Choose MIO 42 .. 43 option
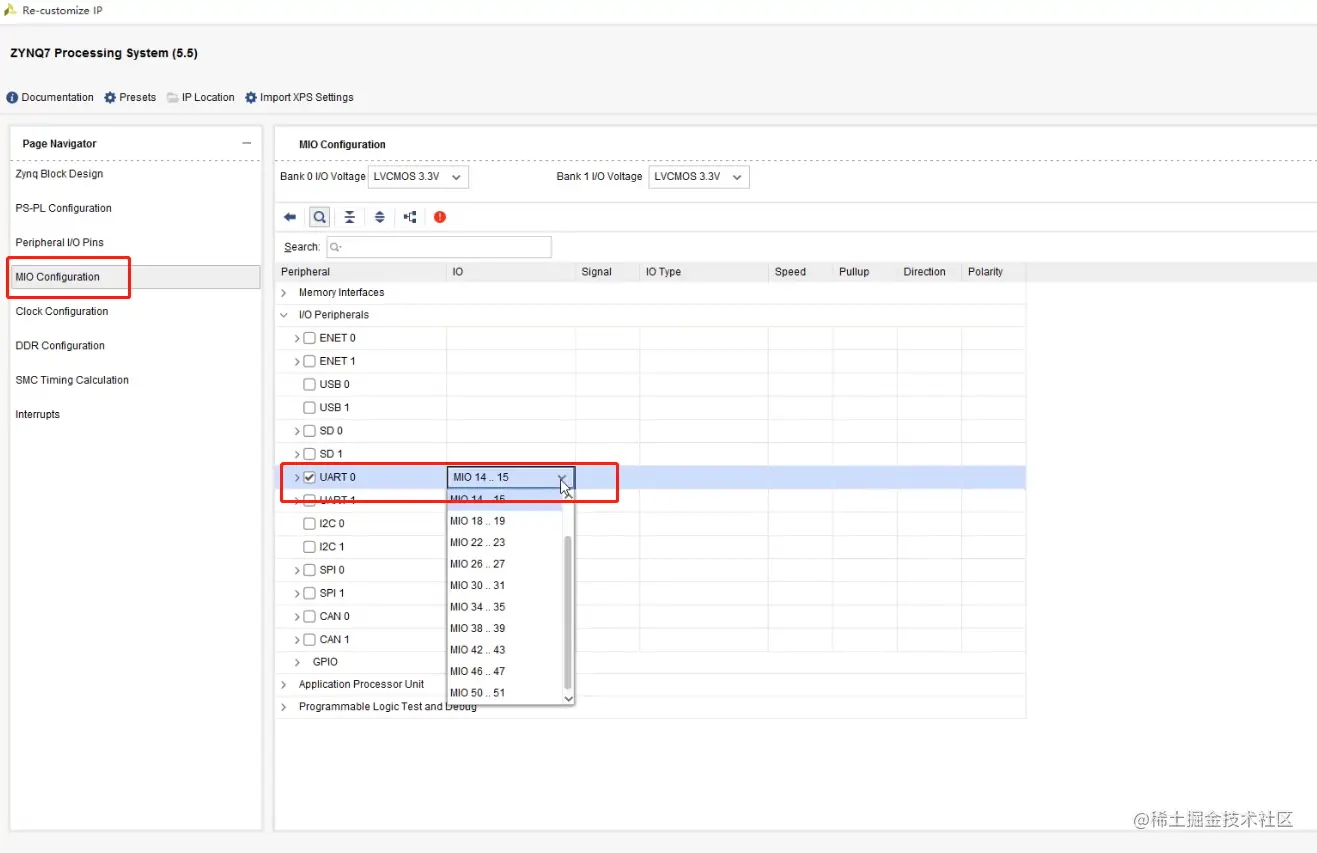Image resolution: width=1317 pixels, height=853 pixels. click(505, 650)
